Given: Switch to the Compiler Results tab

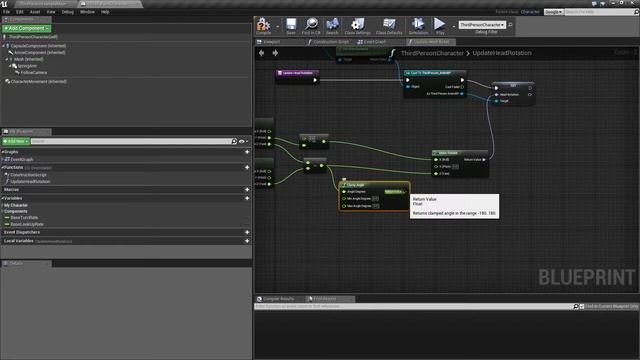Looking at the screenshot, I should click(278, 299).
